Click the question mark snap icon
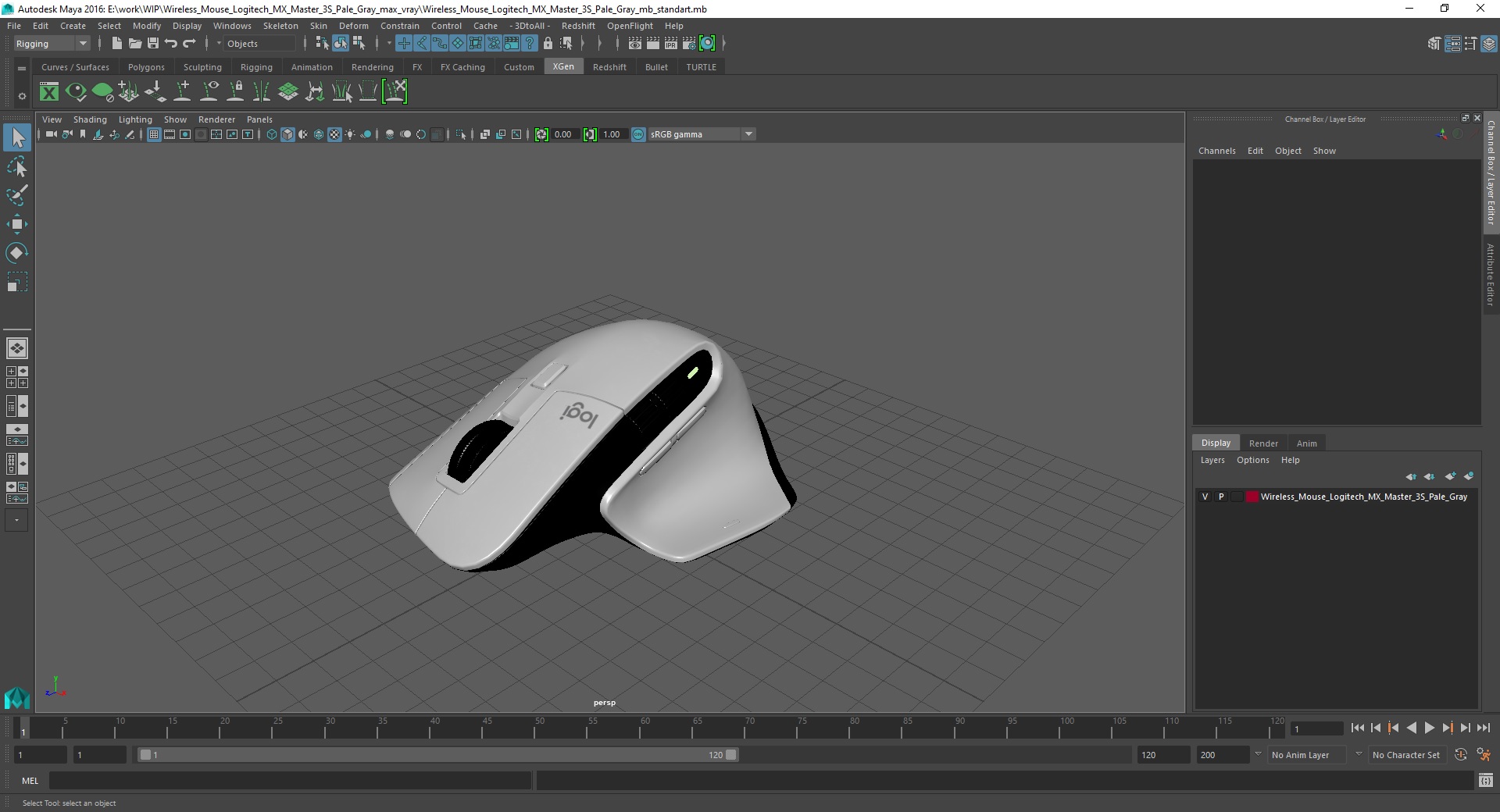 pos(530,44)
